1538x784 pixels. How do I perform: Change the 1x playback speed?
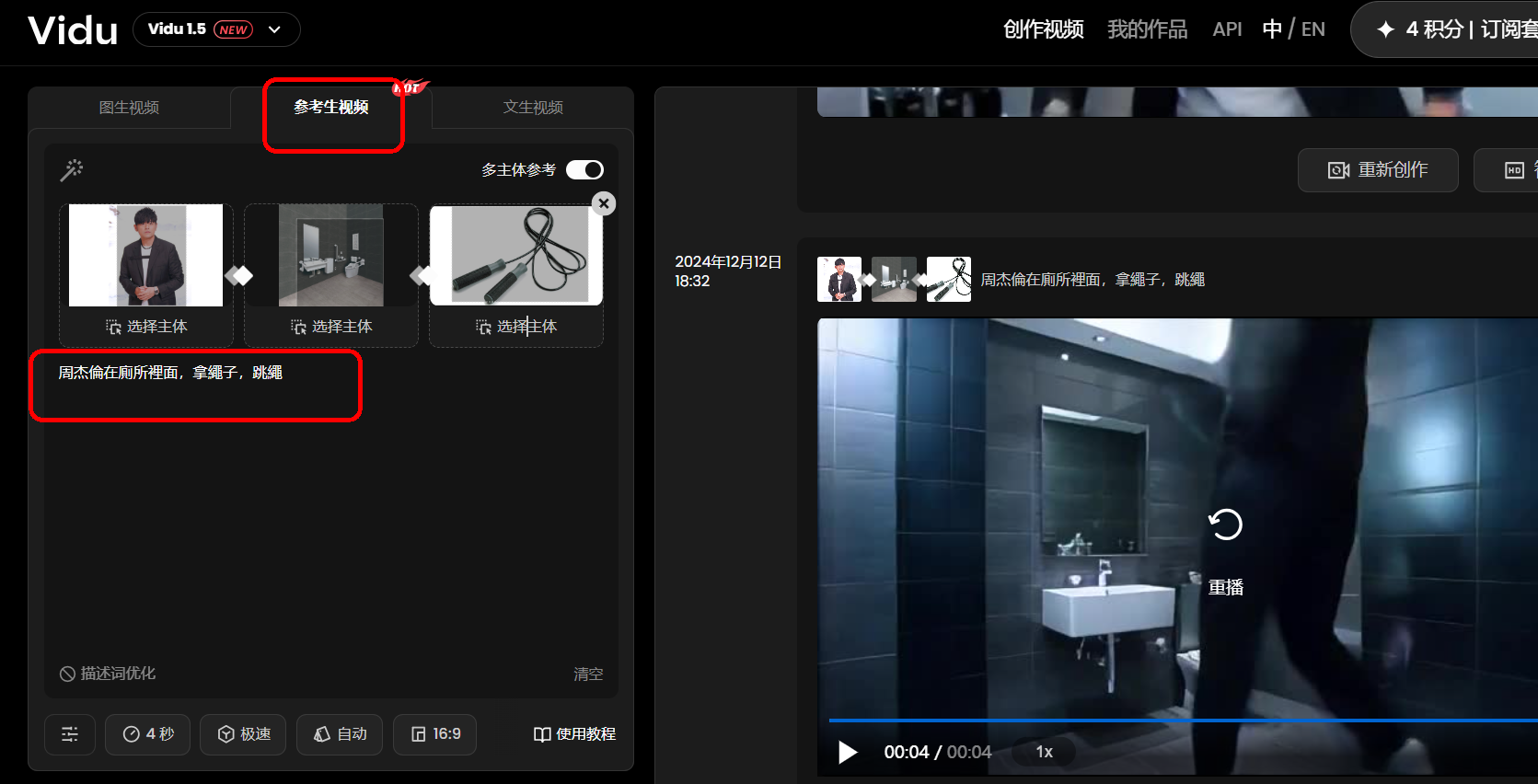[1044, 753]
